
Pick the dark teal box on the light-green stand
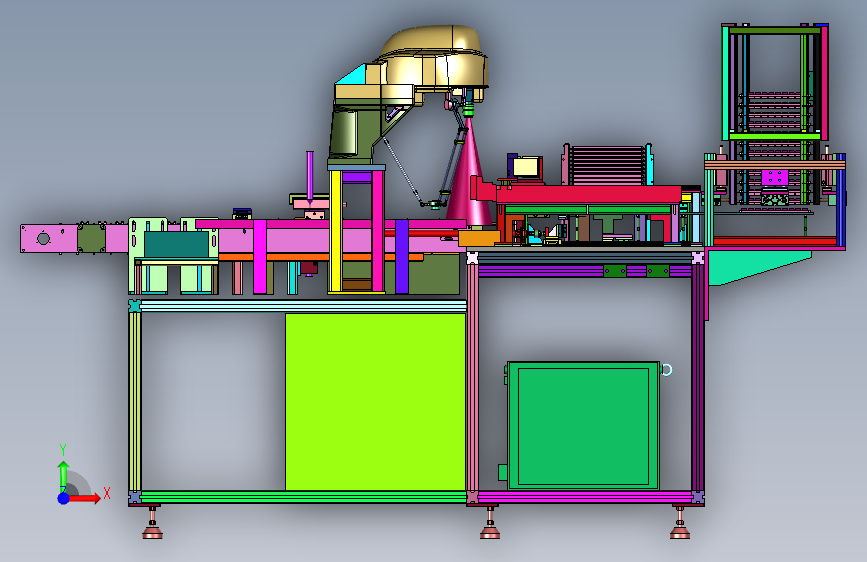[x=176, y=244]
